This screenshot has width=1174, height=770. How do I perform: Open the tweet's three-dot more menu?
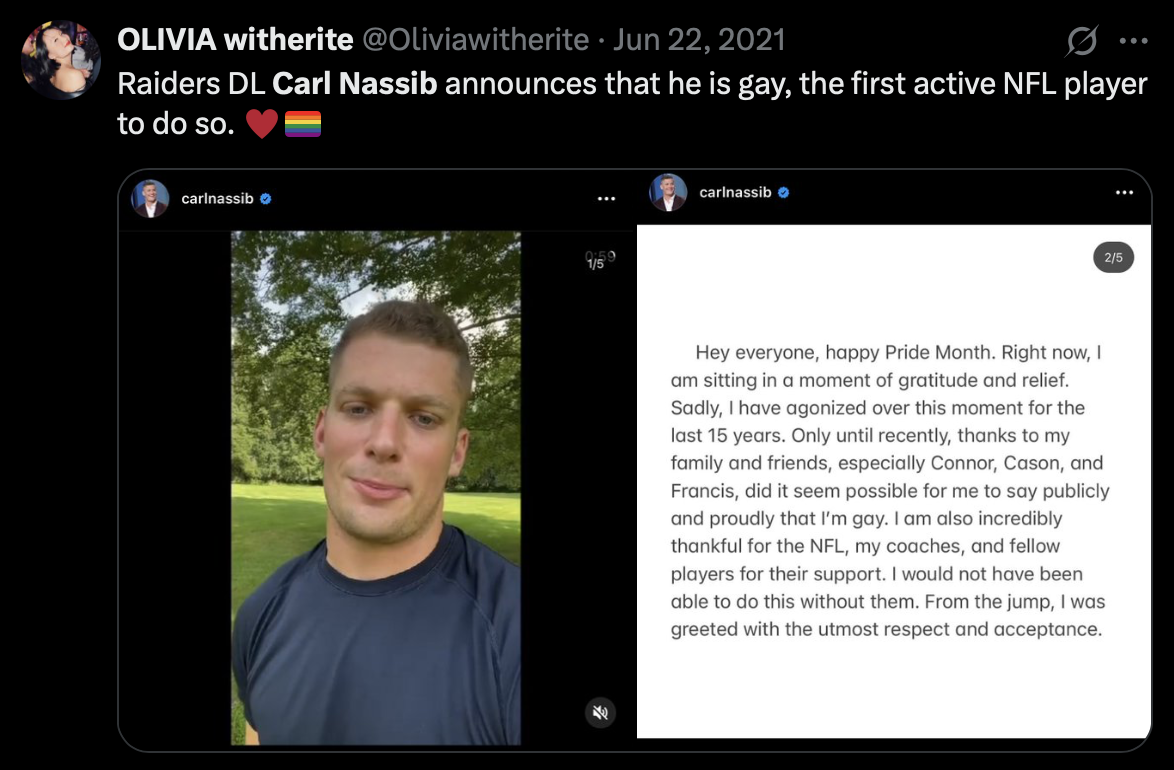[x=1134, y=40]
